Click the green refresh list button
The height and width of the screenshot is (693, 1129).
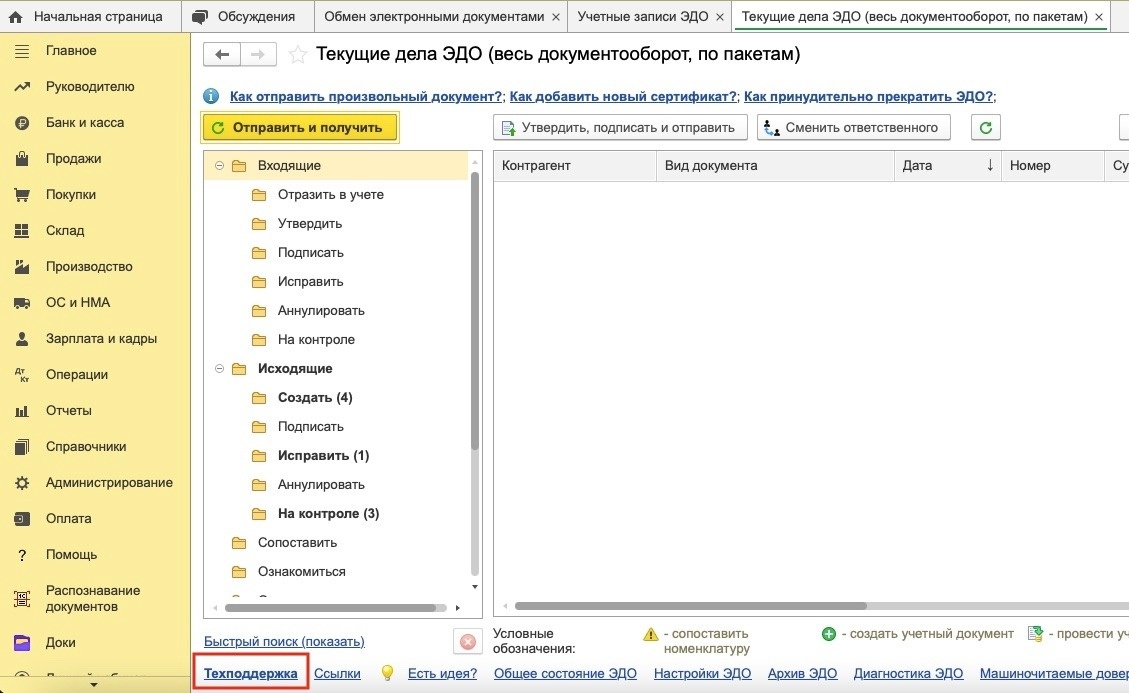click(986, 128)
